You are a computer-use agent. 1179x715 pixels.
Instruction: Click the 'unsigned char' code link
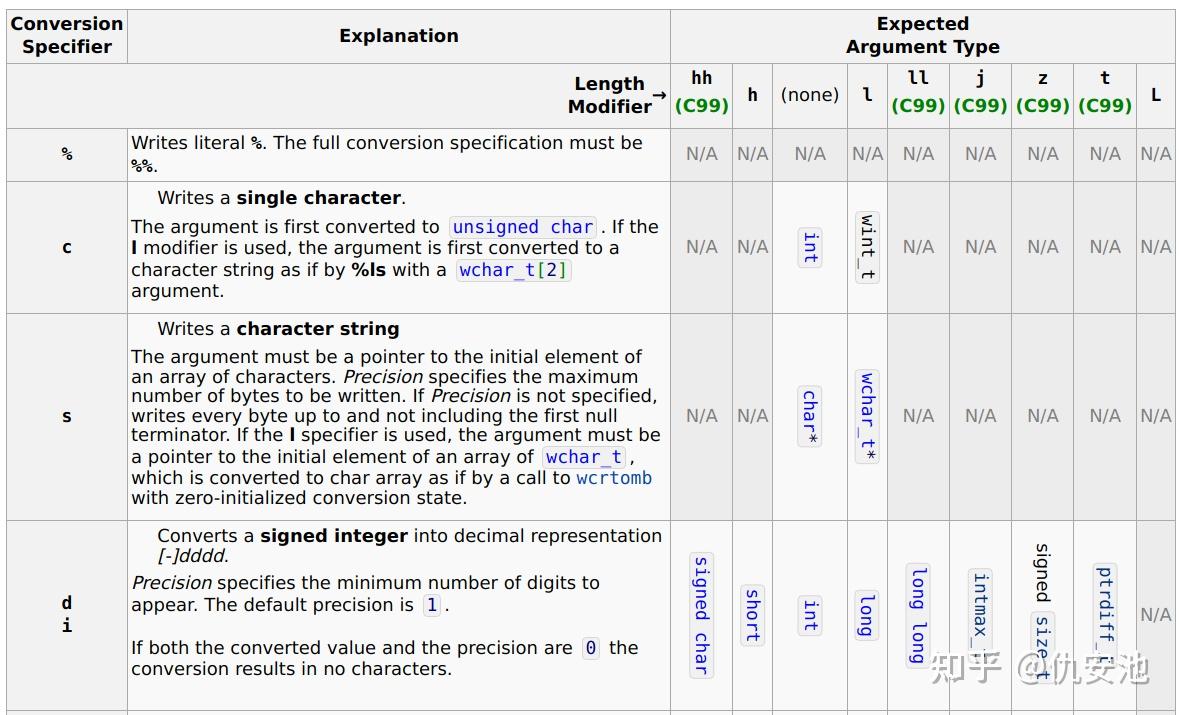(523, 227)
